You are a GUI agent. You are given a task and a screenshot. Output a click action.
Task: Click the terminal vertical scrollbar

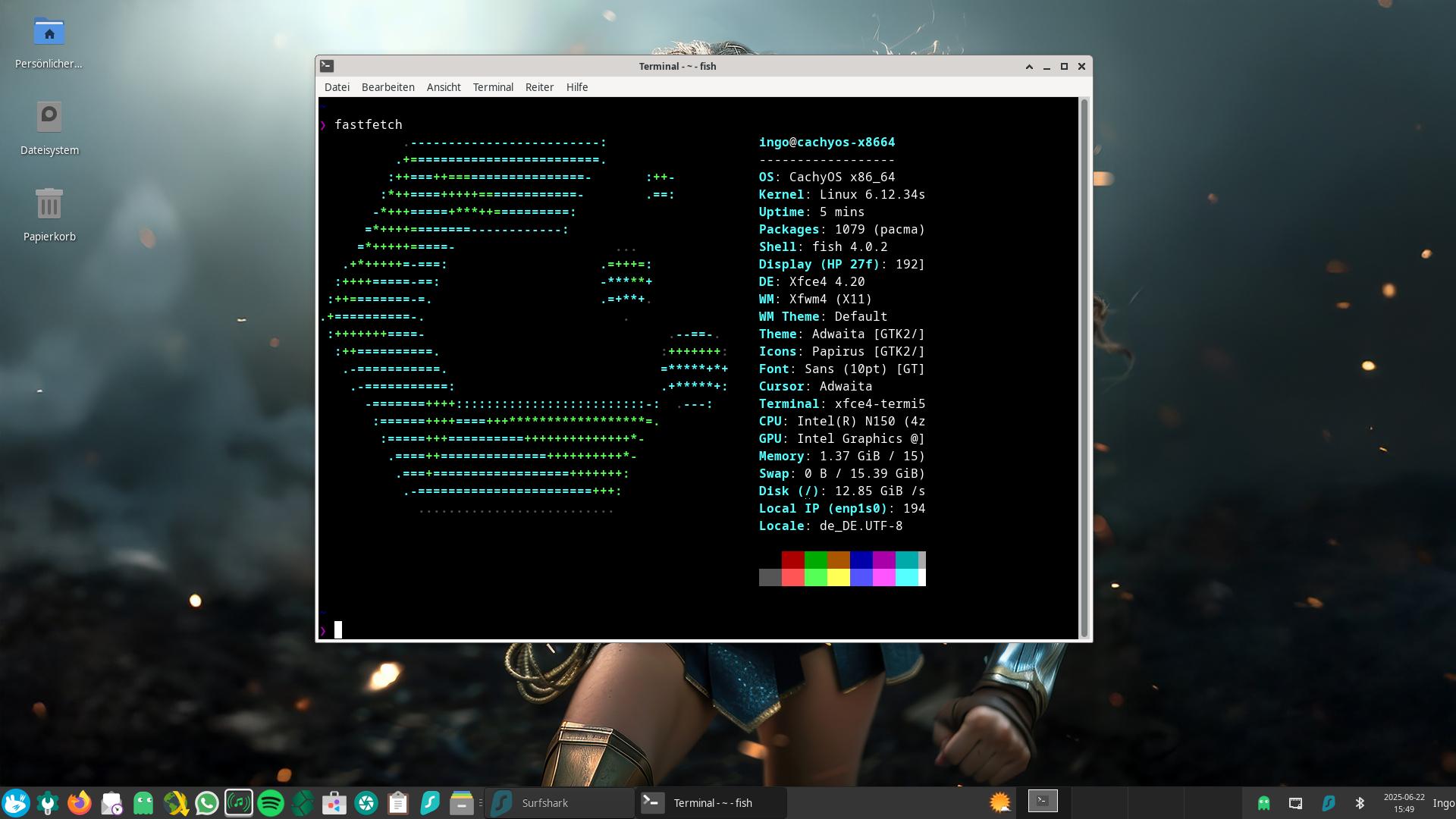coord(1084,368)
